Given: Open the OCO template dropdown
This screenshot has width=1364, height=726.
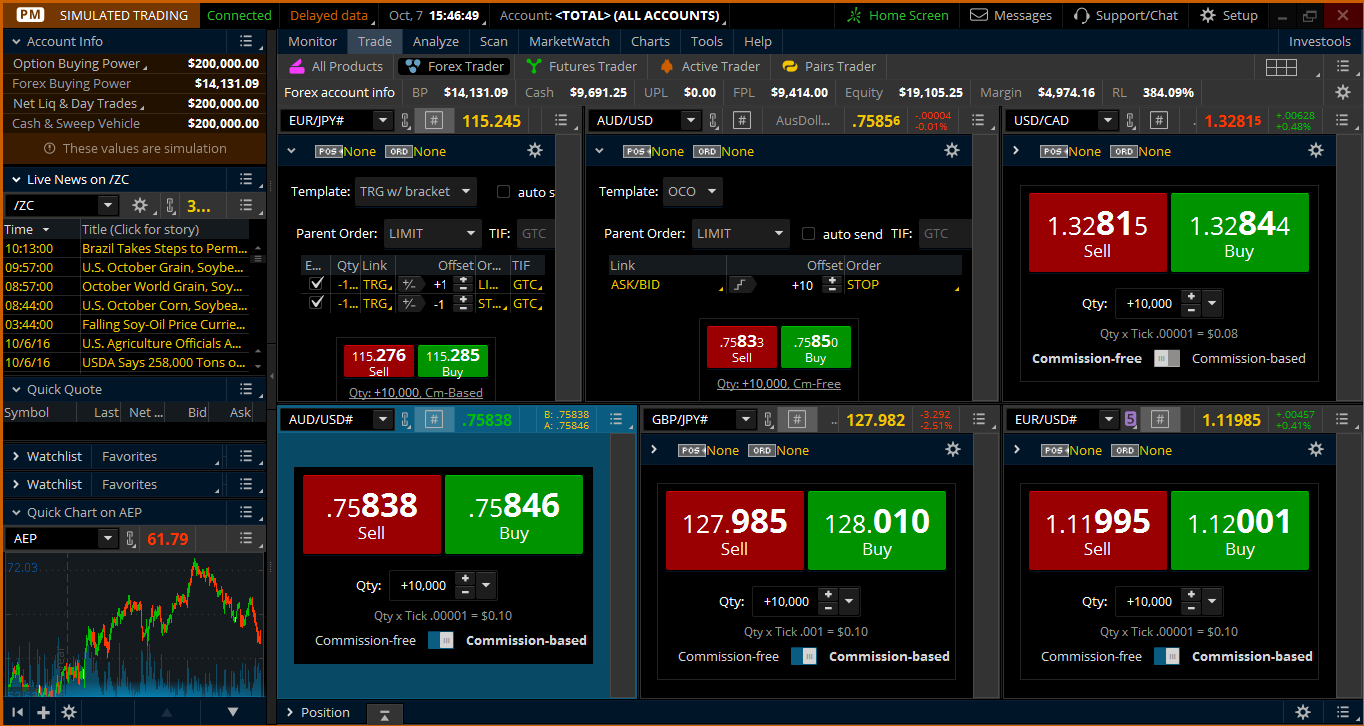Looking at the screenshot, I should click(693, 192).
